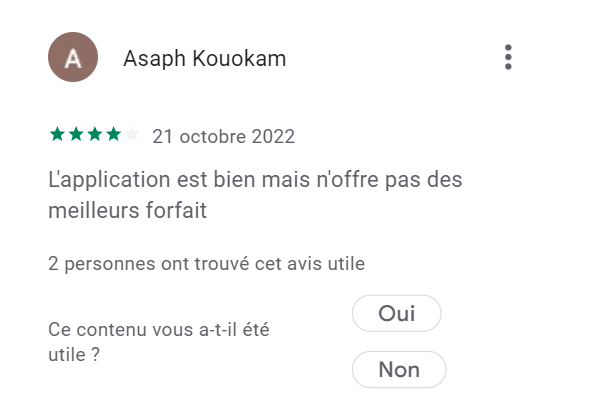Click the empty fifth rating star

(x=132, y=134)
